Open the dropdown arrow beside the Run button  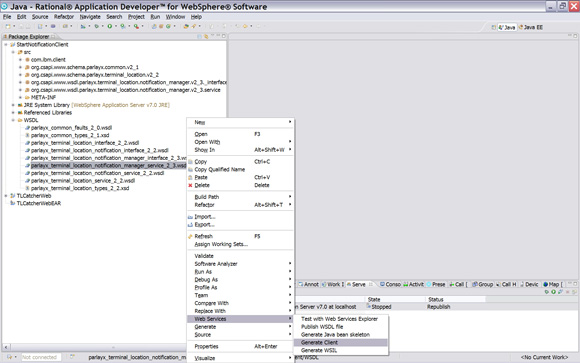point(116,26)
